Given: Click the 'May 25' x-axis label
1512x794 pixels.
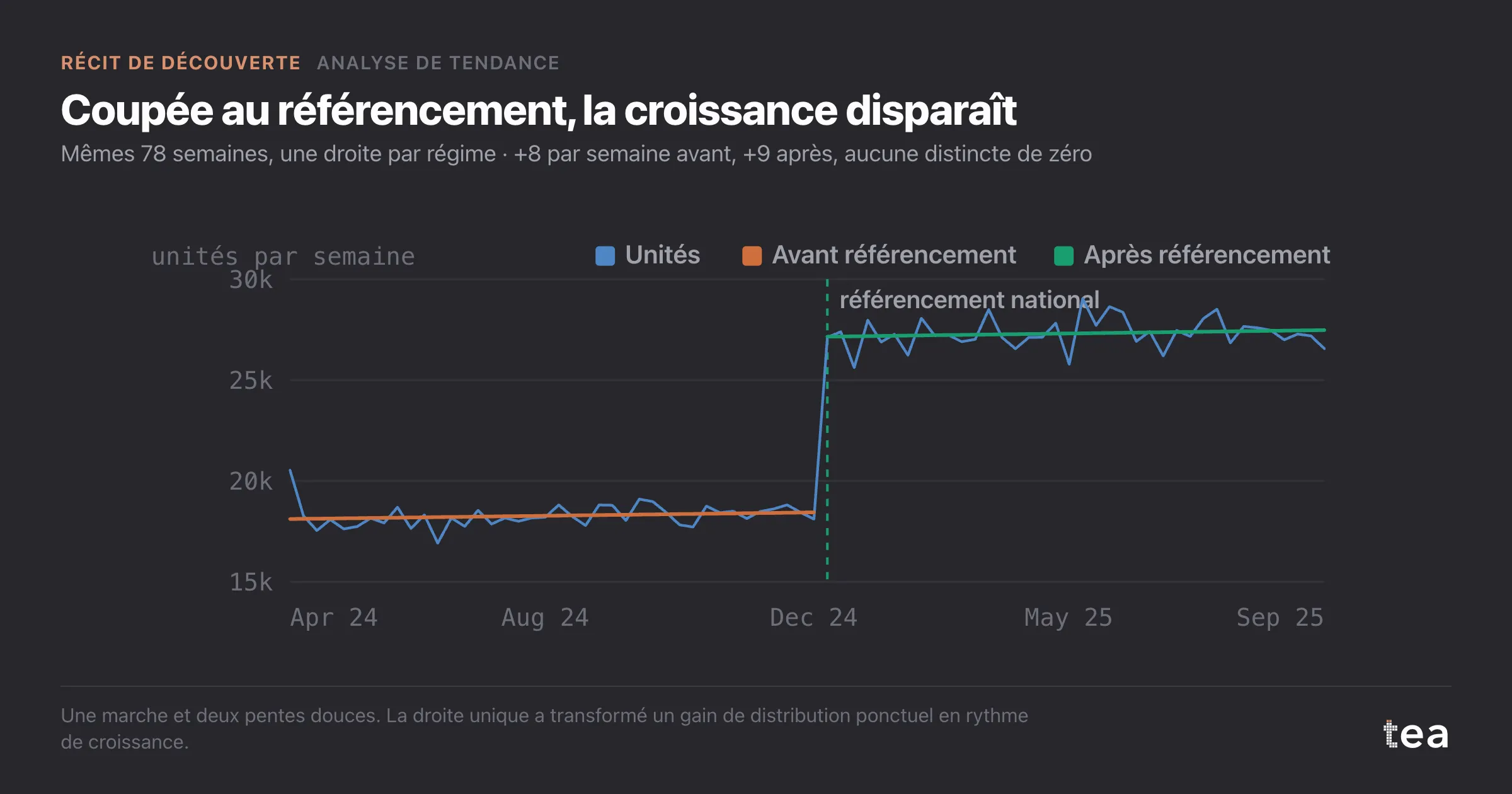Looking at the screenshot, I should pyautogui.click(x=1068, y=618).
